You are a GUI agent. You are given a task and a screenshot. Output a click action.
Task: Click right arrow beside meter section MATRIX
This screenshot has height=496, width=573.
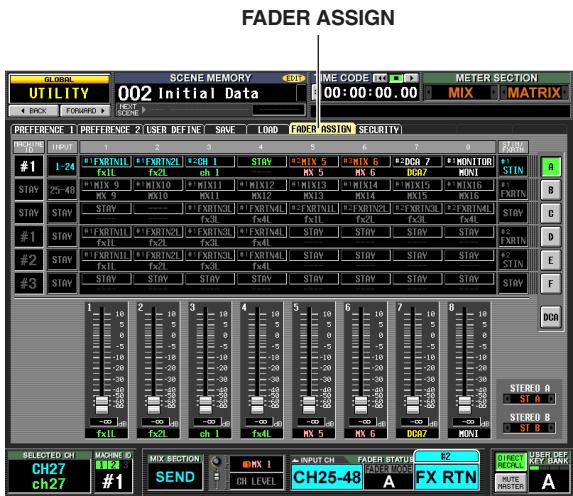click(x=565, y=93)
